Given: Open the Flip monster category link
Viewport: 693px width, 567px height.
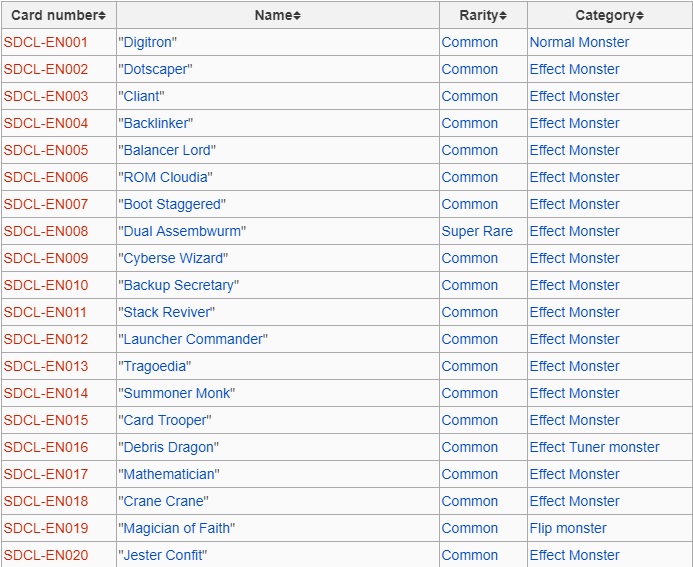Looking at the screenshot, I should click(x=568, y=528).
